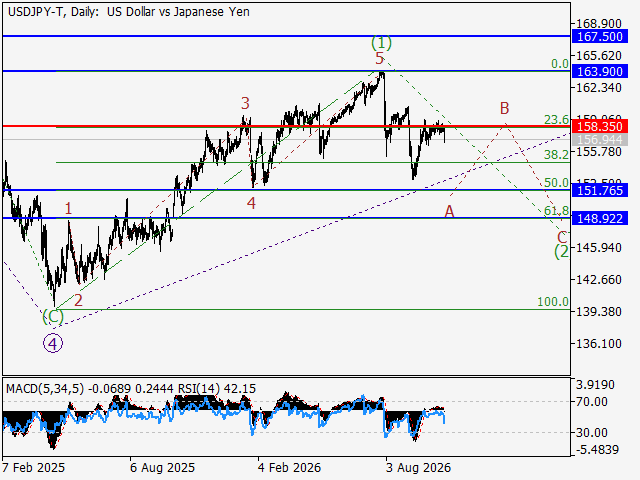Select the 148.922 price level tag

pos(599,218)
